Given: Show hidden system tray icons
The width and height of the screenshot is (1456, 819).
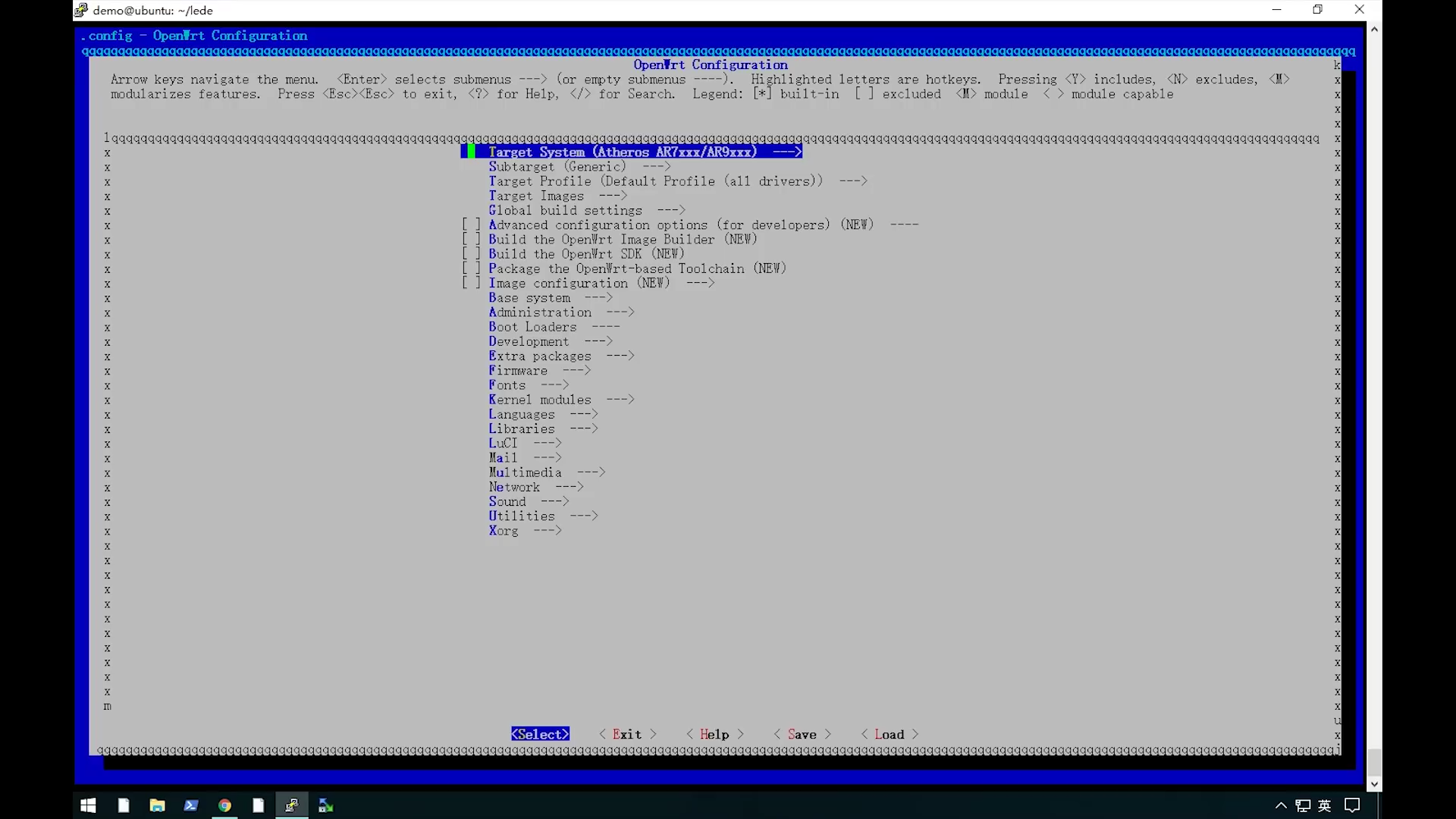Looking at the screenshot, I should pos(1281,805).
